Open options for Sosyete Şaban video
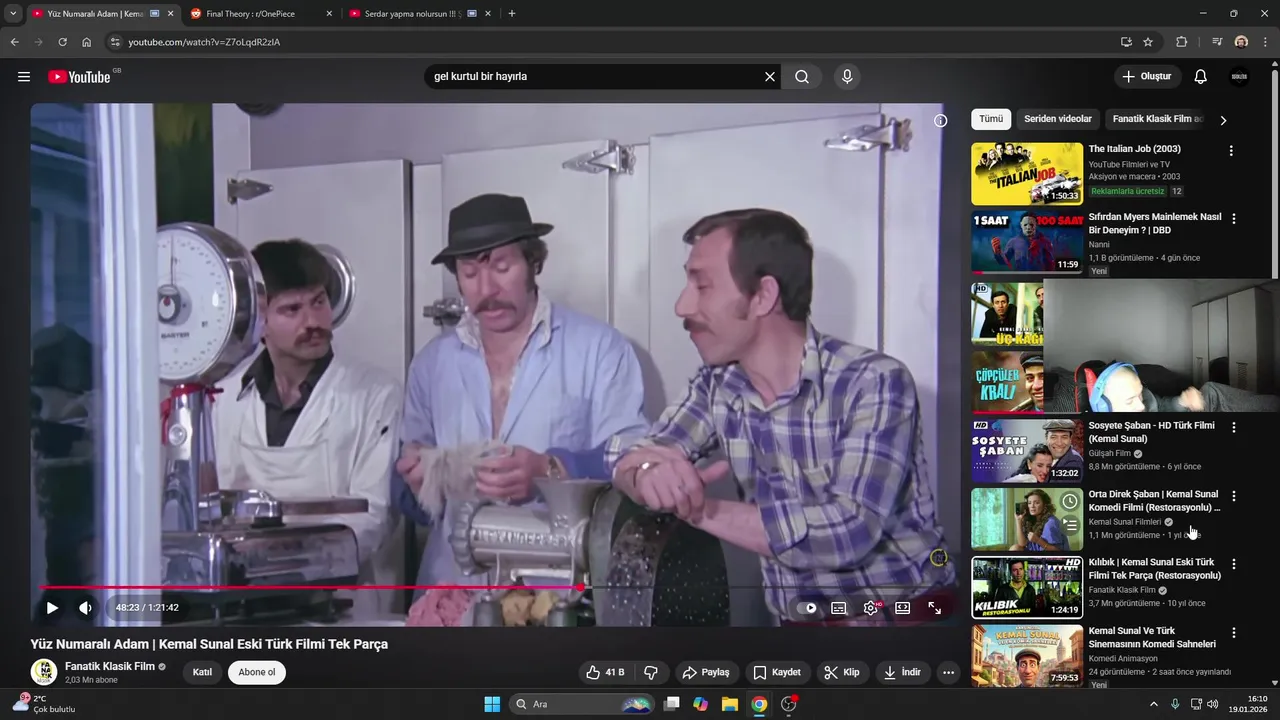1280x720 pixels. [1233, 427]
